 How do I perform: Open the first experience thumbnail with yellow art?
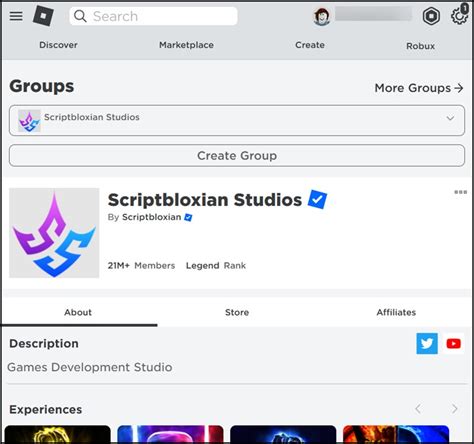coord(57,434)
